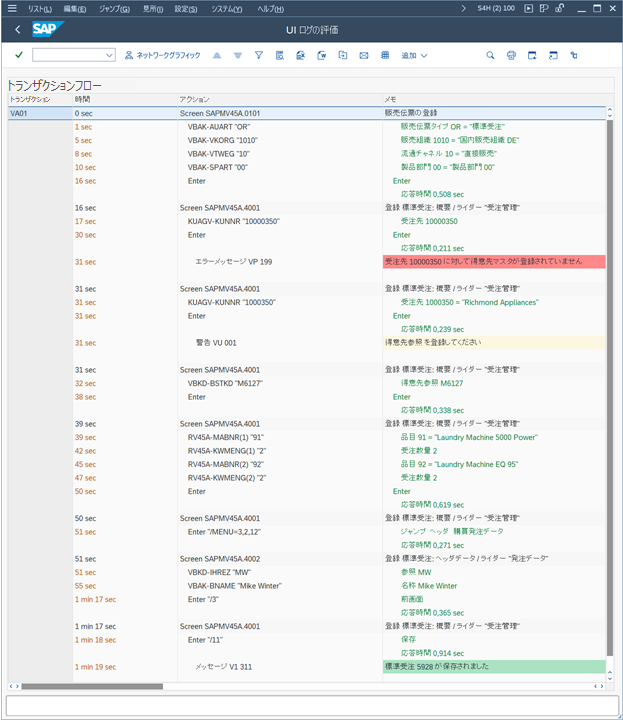Image resolution: width=623 pixels, height=720 pixels.
Task: Click the filter funnel icon
Action: pos(258,55)
